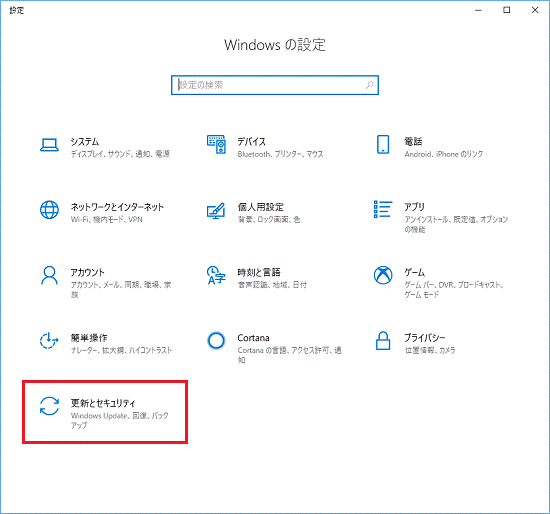Click the text 'Android、iPhone のリンク'
Image resolution: width=550 pixels, height=514 pixels.
click(443, 154)
